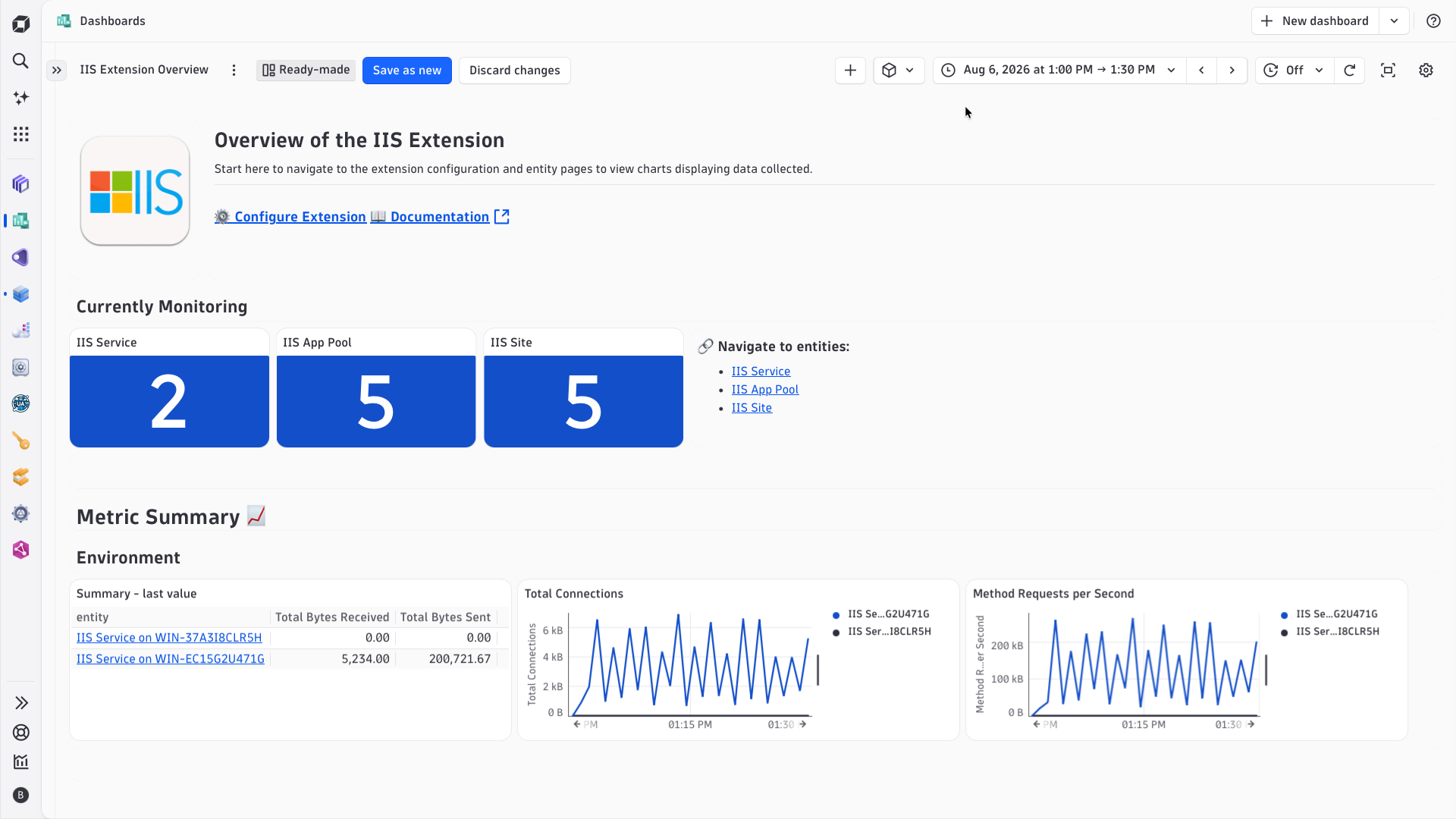The height and width of the screenshot is (819, 1456).
Task: Open the AI sparkle assistant icon
Action: pyautogui.click(x=20, y=98)
